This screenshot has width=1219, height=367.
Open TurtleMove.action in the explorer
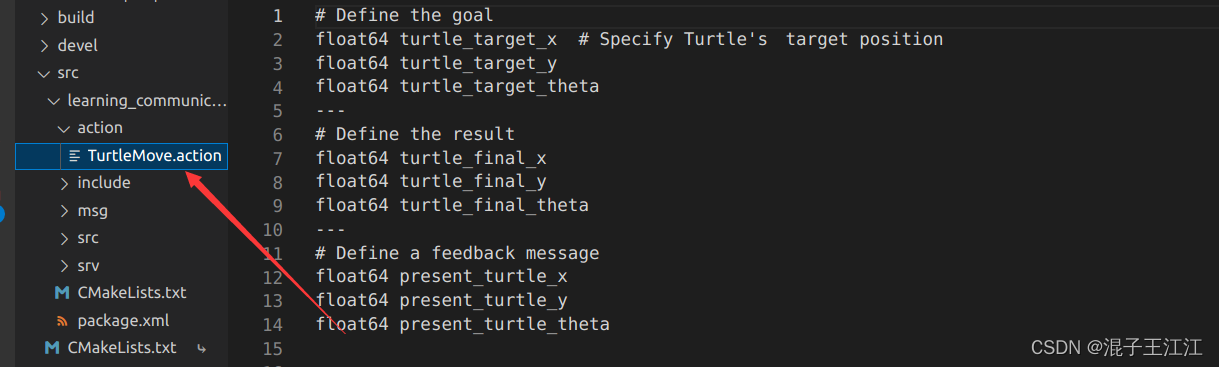pyautogui.click(x=122, y=156)
